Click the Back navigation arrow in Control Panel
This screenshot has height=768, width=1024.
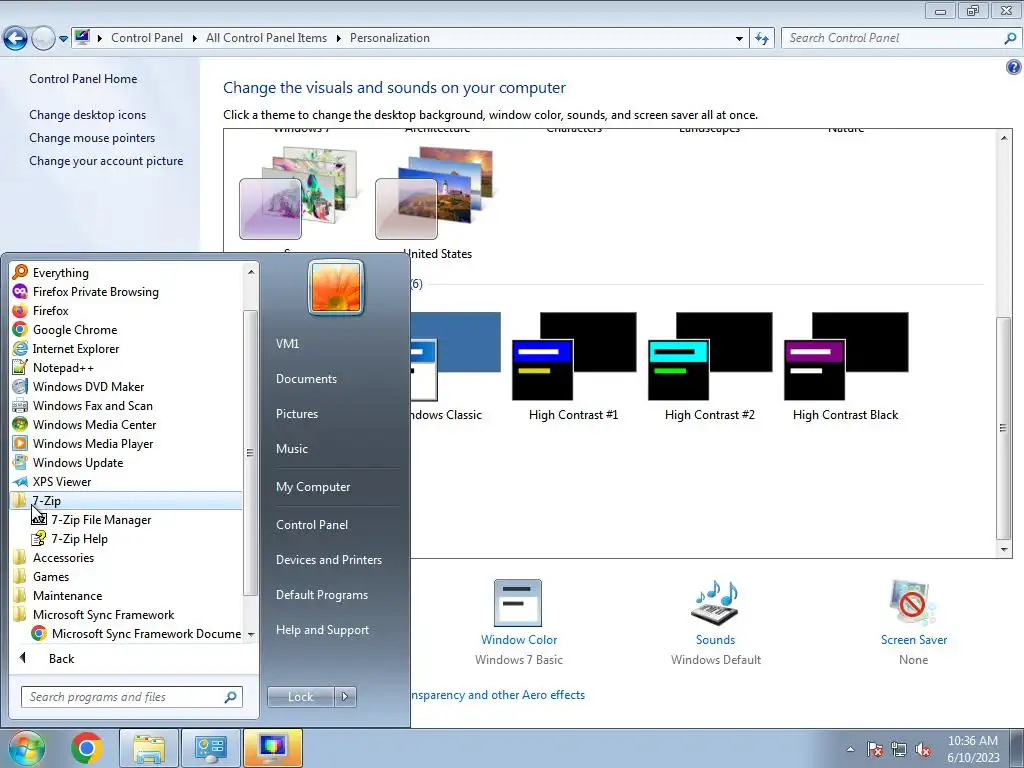click(x=16, y=38)
